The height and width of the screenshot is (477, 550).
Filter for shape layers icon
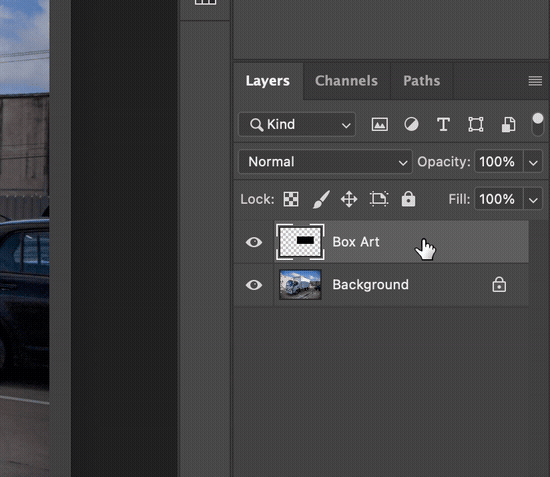[x=476, y=125]
